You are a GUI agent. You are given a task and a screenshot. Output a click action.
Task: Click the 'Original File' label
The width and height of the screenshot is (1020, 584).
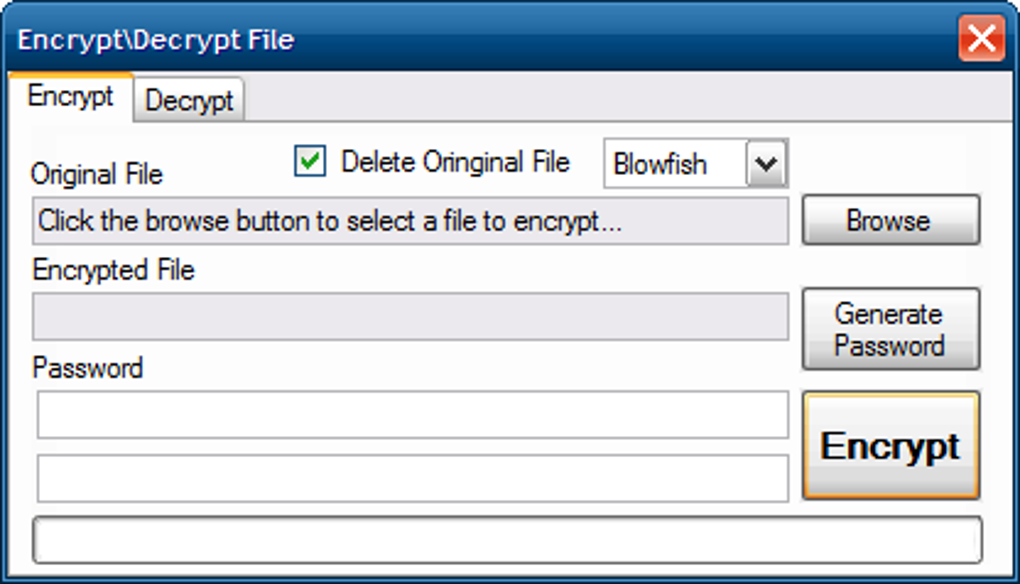[x=96, y=175]
